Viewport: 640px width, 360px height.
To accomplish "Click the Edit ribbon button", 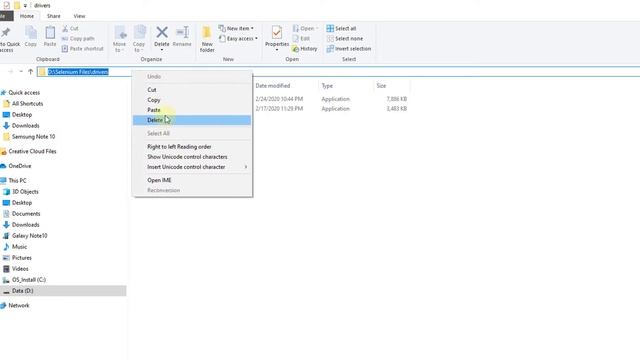I will 301,38.
